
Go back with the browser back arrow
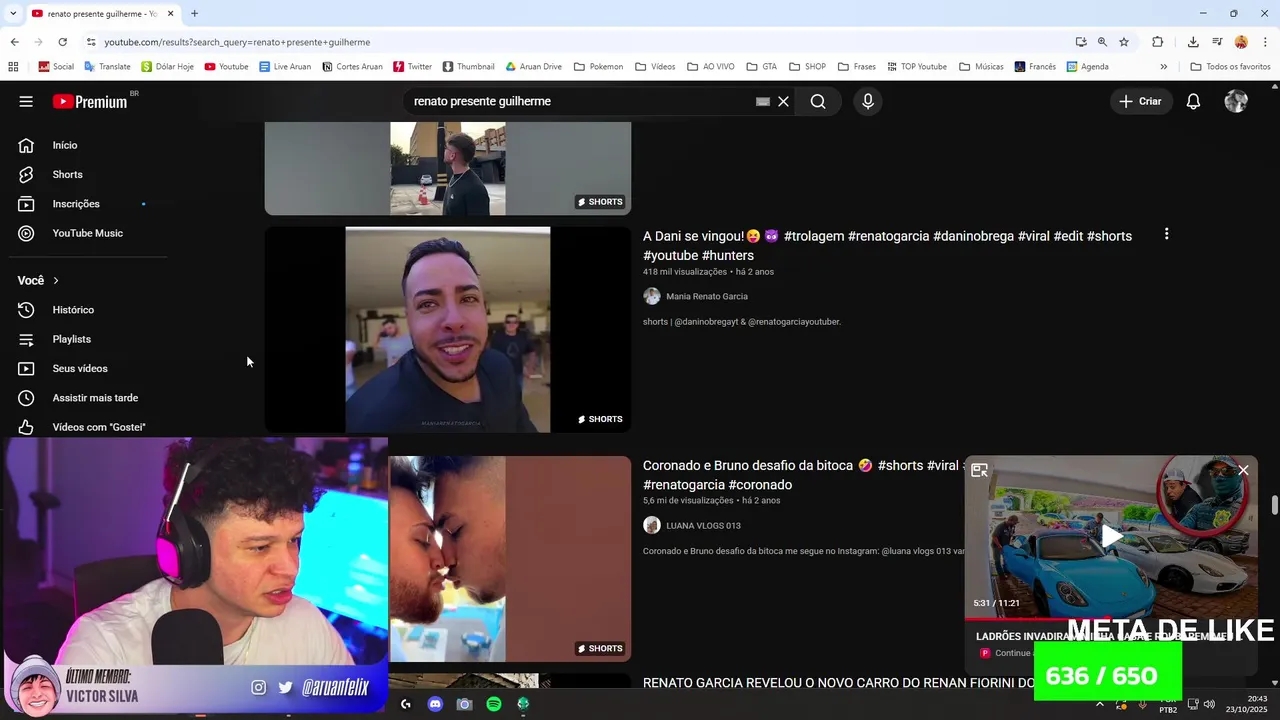[14, 42]
